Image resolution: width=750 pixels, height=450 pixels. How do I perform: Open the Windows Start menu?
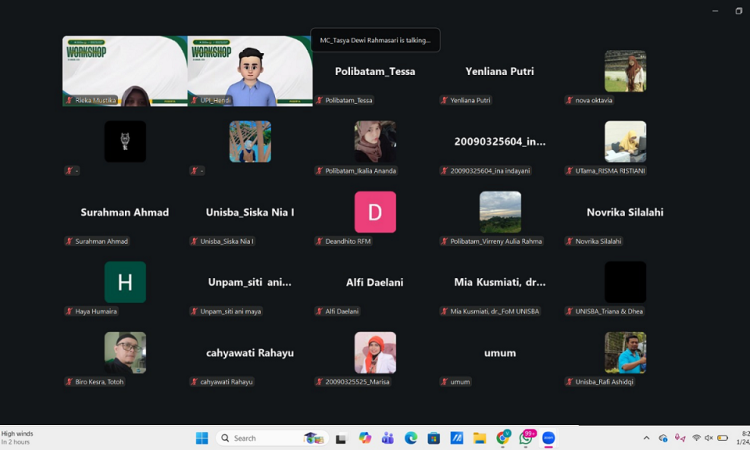(x=202, y=438)
